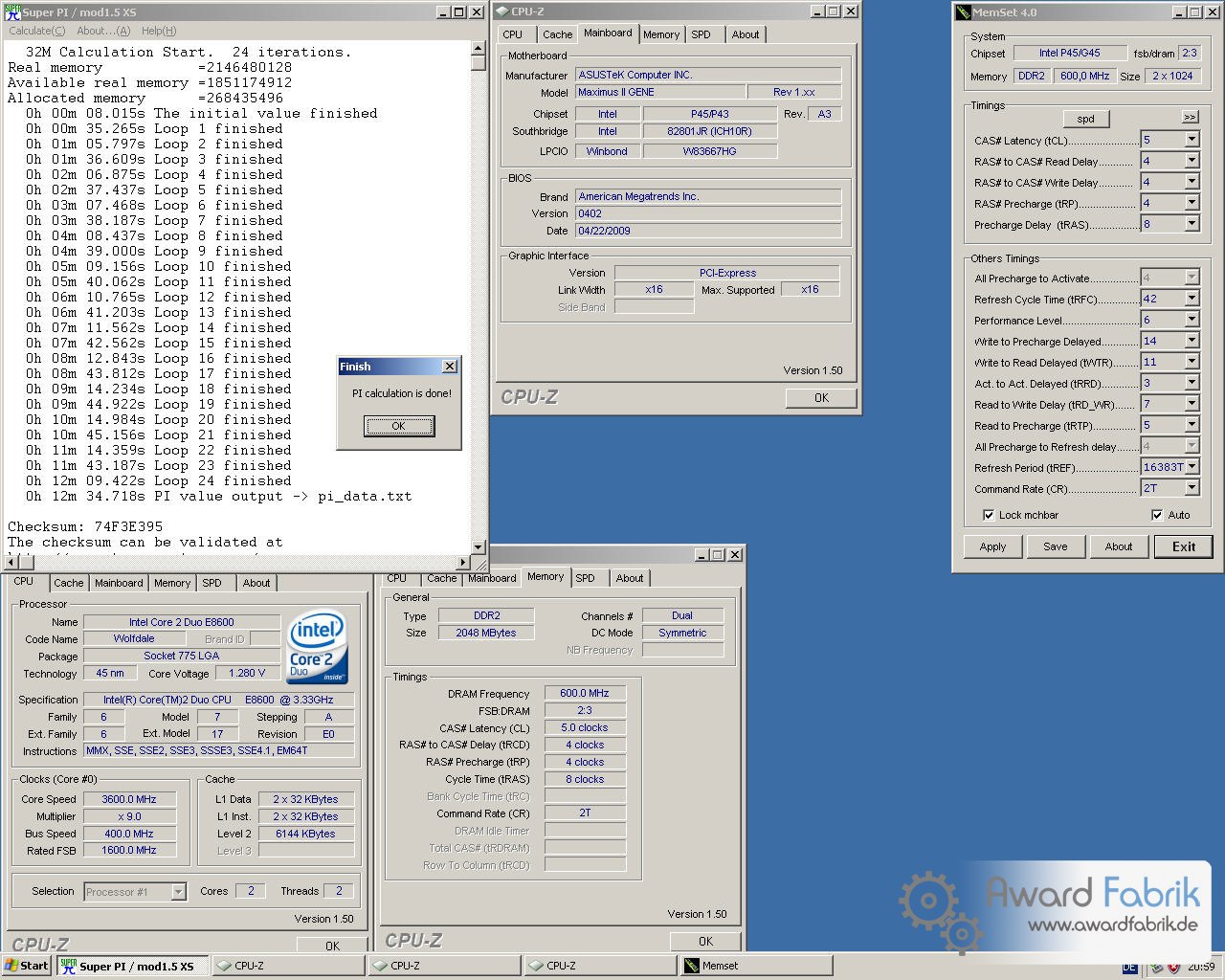Open Calculate menu in Super PI

(x=37, y=31)
